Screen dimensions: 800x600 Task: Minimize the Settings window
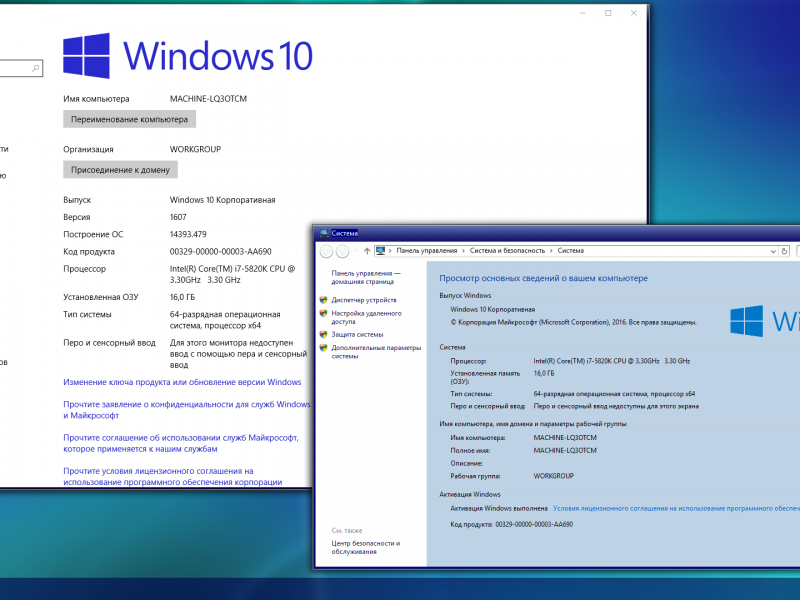coord(583,13)
